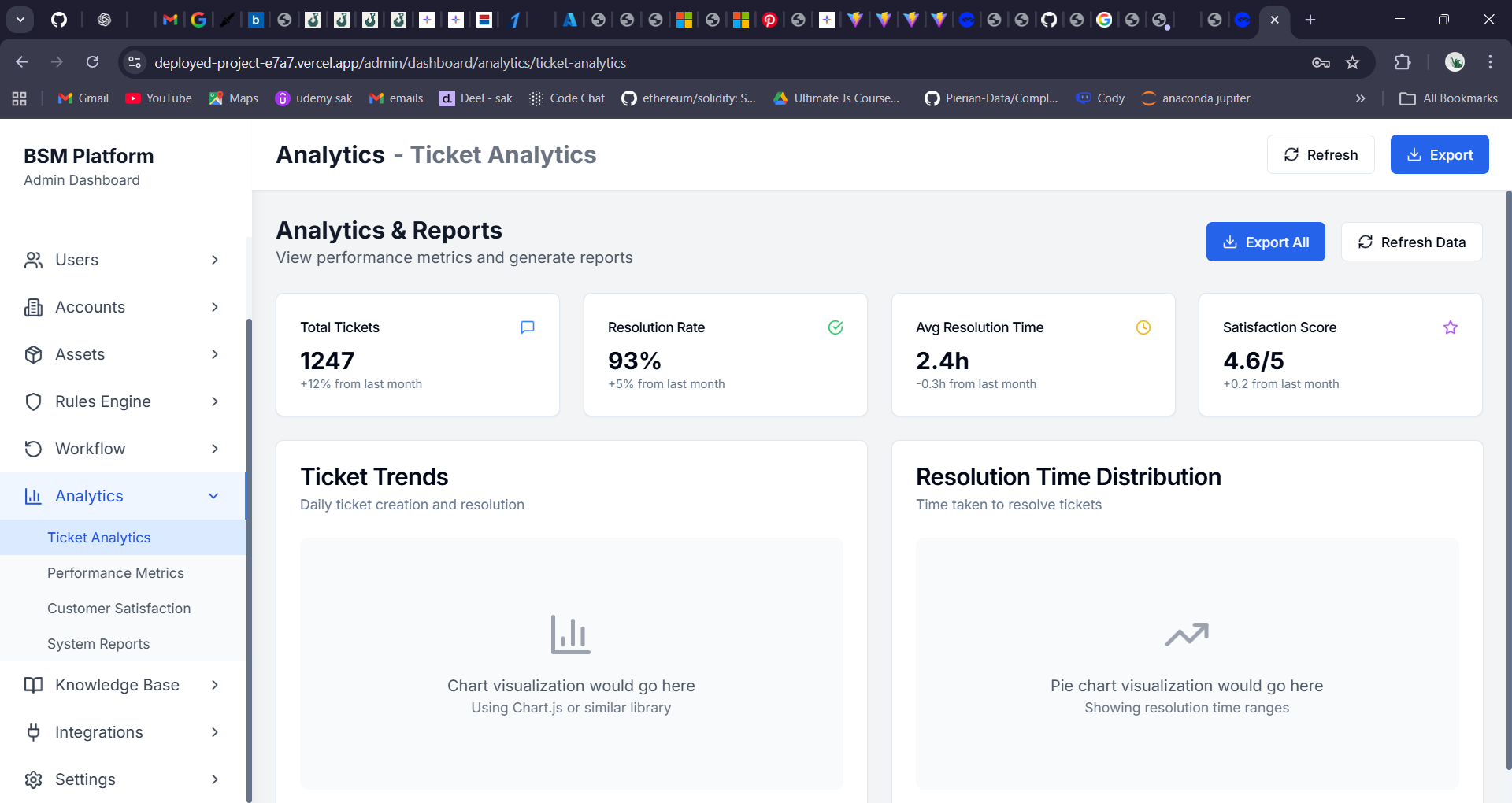Click the Resolution Rate checkmark icon
1512x803 pixels.
(836, 327)
